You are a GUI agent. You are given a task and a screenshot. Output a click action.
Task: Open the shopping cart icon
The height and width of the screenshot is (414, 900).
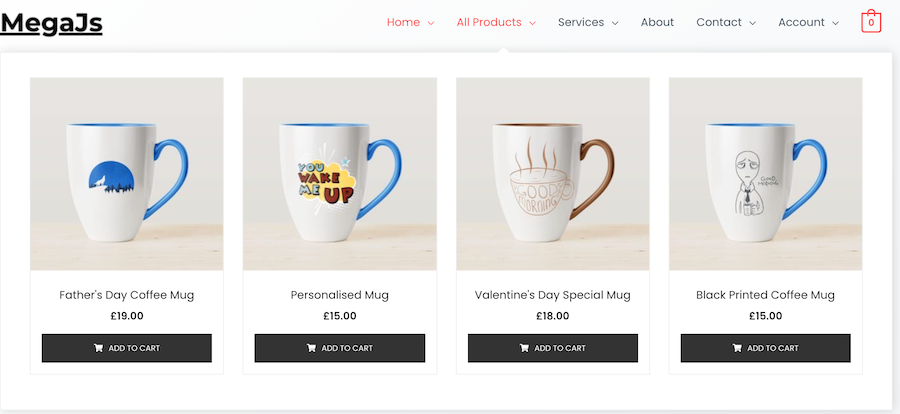[870, 22]
